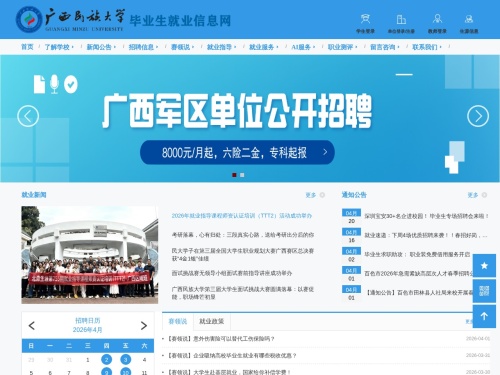
Task: Open the 面试挑战赛无领导小组 news article
Action: pyautogui.click(x=232, y=273)
